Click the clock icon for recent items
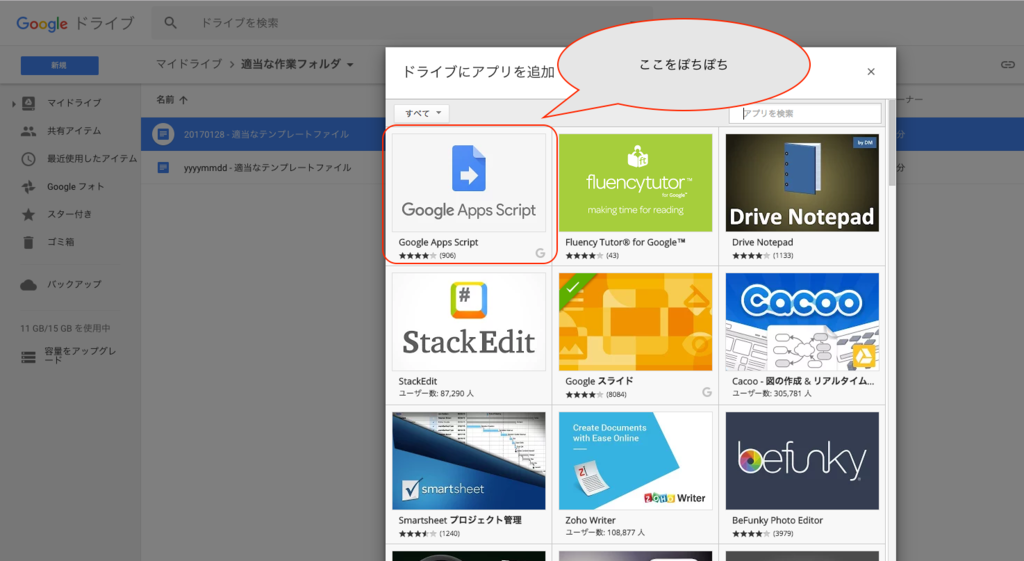Screen dimensions: 1024x561 coord(28,159)
